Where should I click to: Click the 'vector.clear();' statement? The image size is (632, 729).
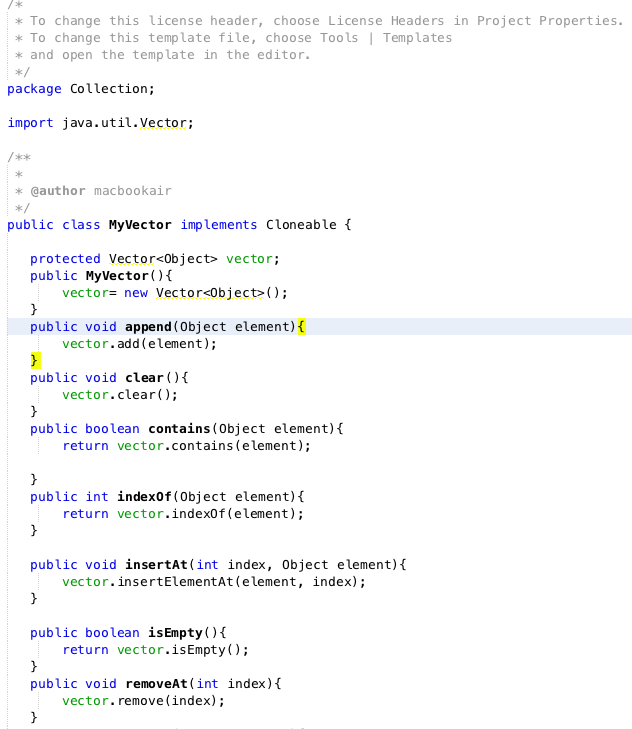pyautogui.click(x=120, y=395)
